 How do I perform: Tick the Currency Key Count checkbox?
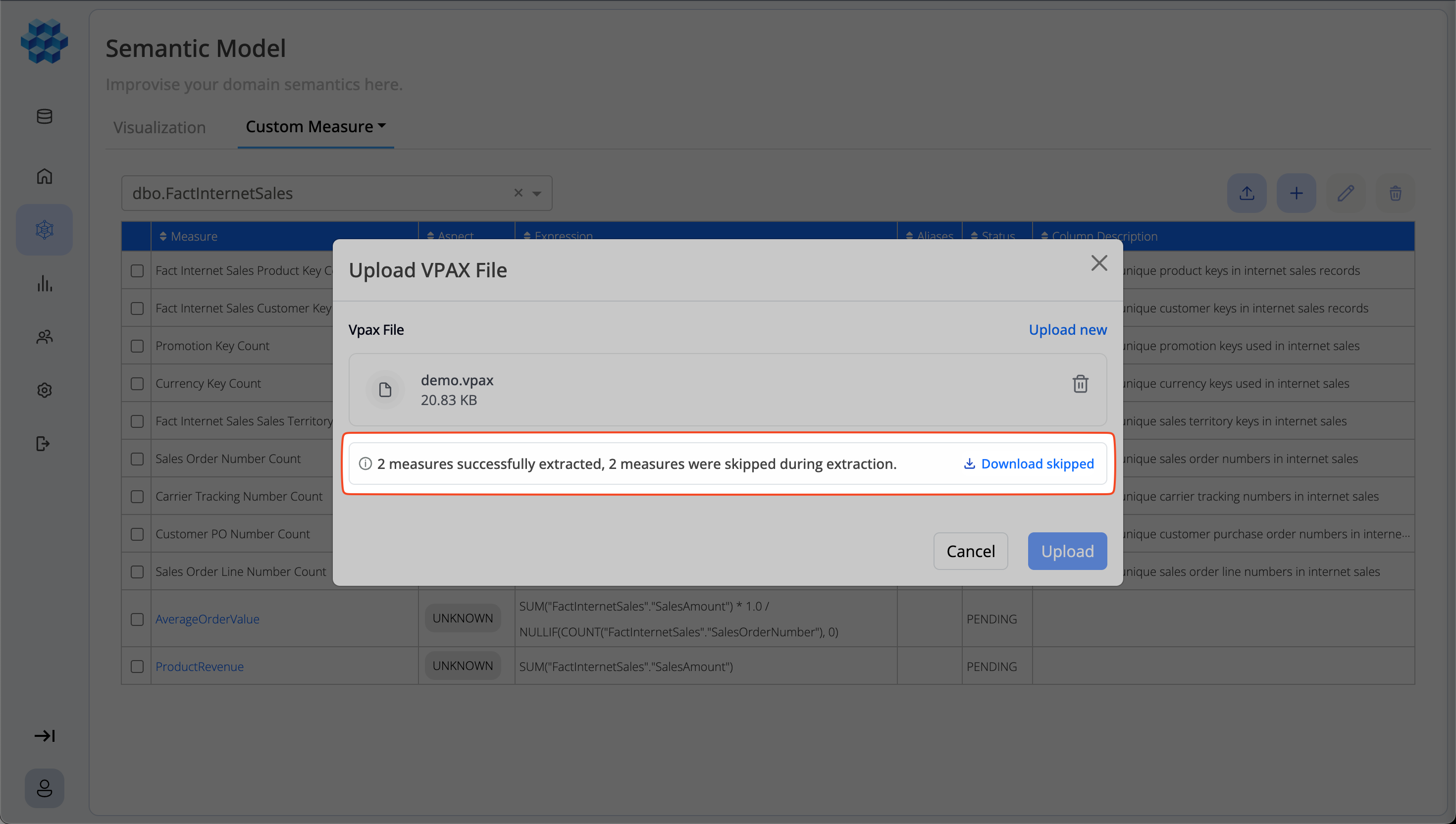[x=137, y=383]
